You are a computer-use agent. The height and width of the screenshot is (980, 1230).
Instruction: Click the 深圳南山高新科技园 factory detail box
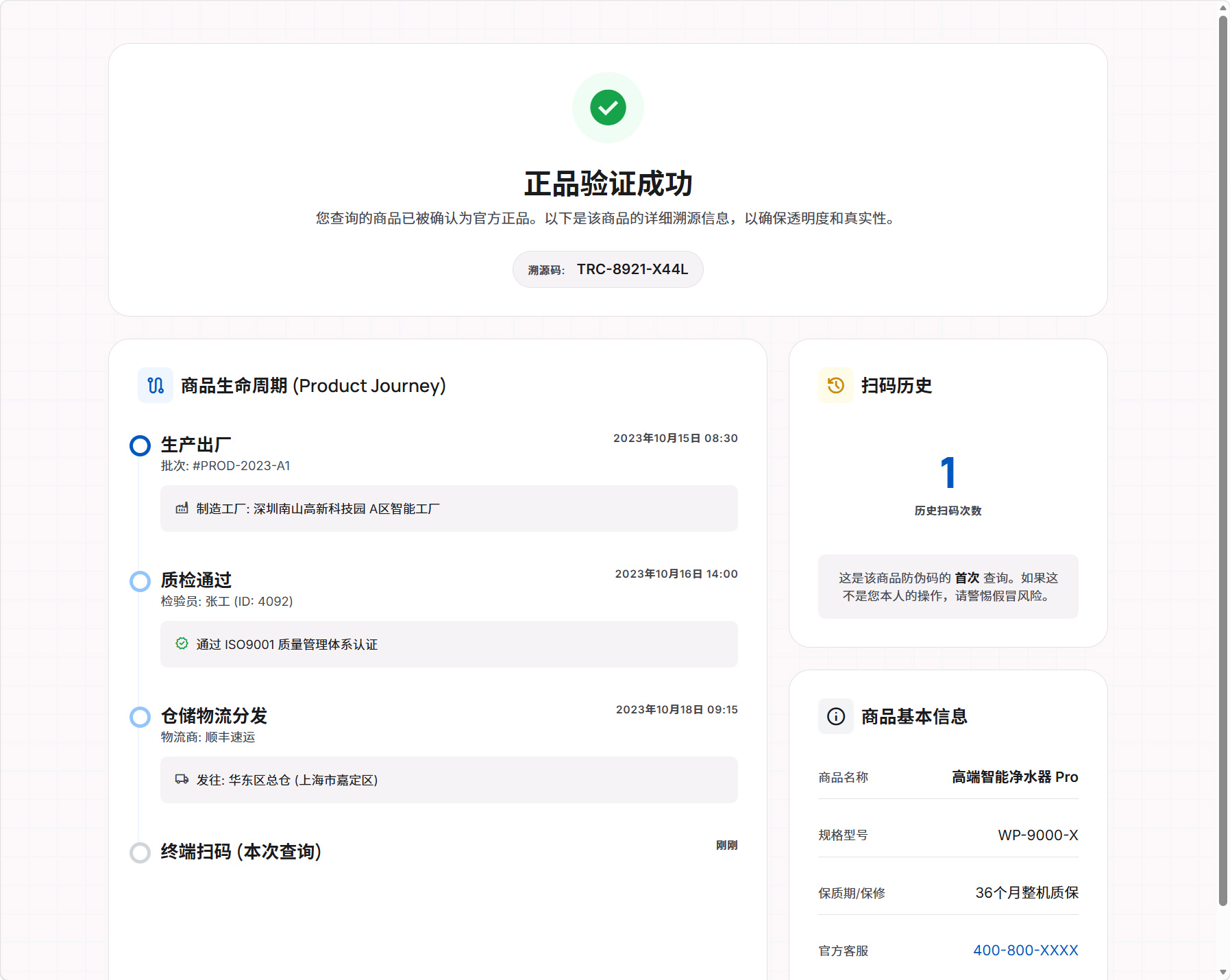(x=449, y=509)
